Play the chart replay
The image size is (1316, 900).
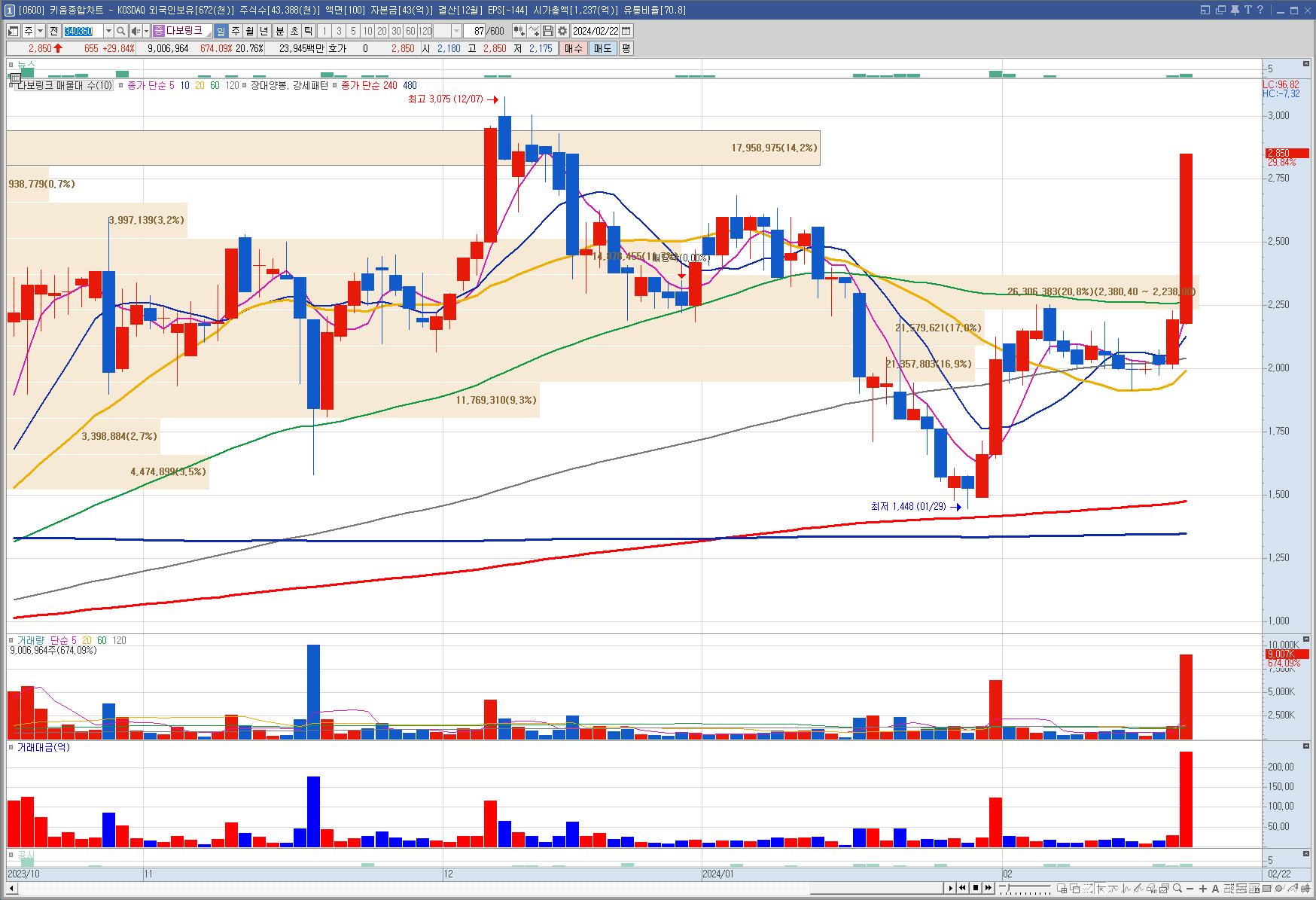(950, 889)
